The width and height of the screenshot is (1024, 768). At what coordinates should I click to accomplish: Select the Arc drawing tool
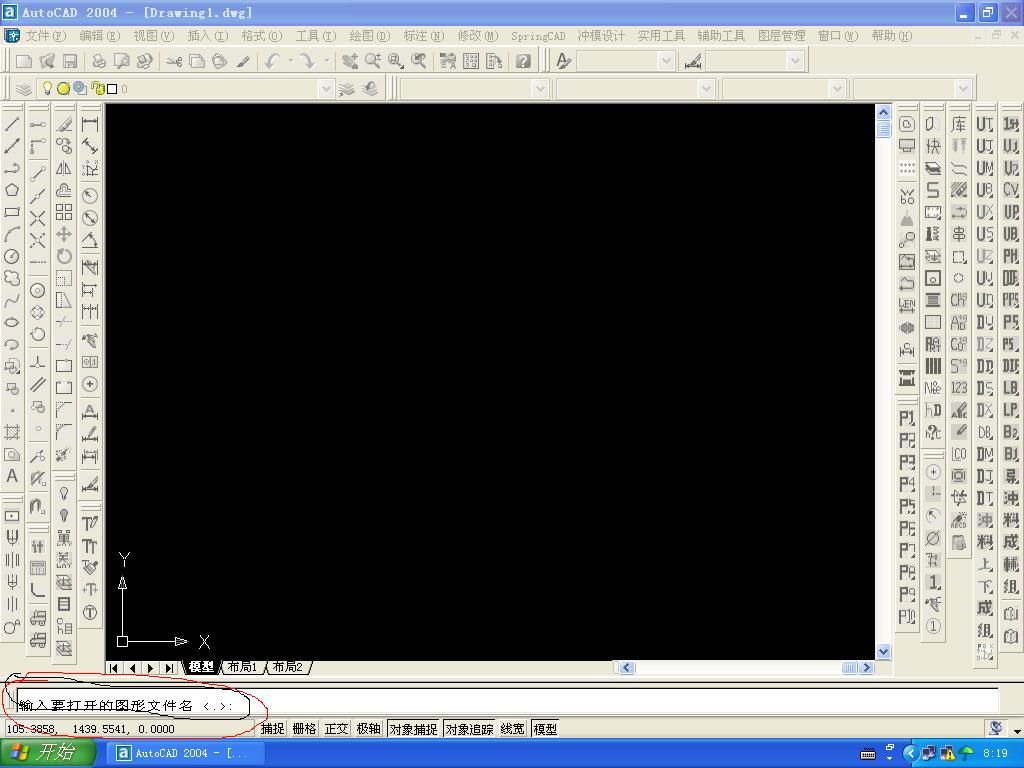point(12,234)
